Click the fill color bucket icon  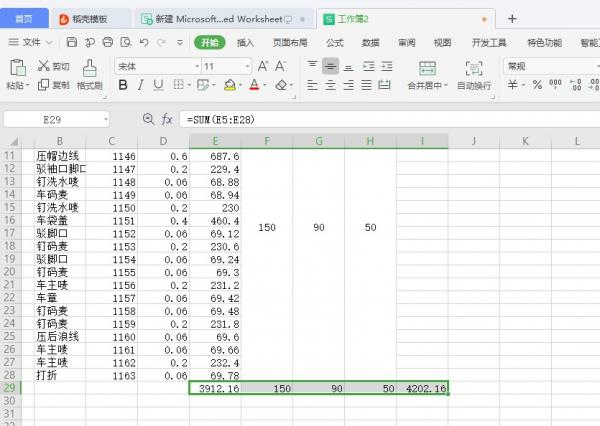point(230,85)
